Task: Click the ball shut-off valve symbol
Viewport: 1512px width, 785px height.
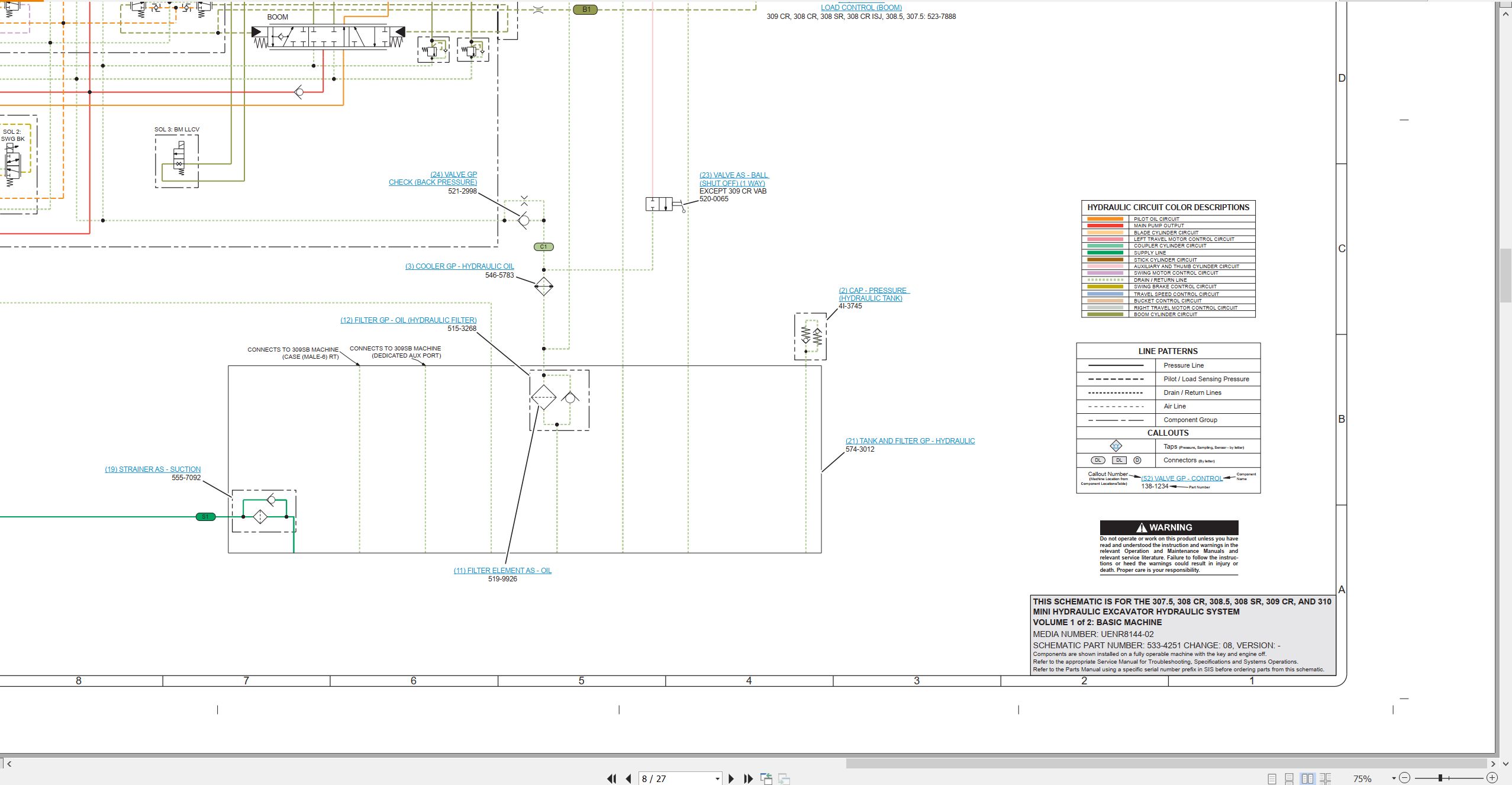Action: tap(665, 204)
